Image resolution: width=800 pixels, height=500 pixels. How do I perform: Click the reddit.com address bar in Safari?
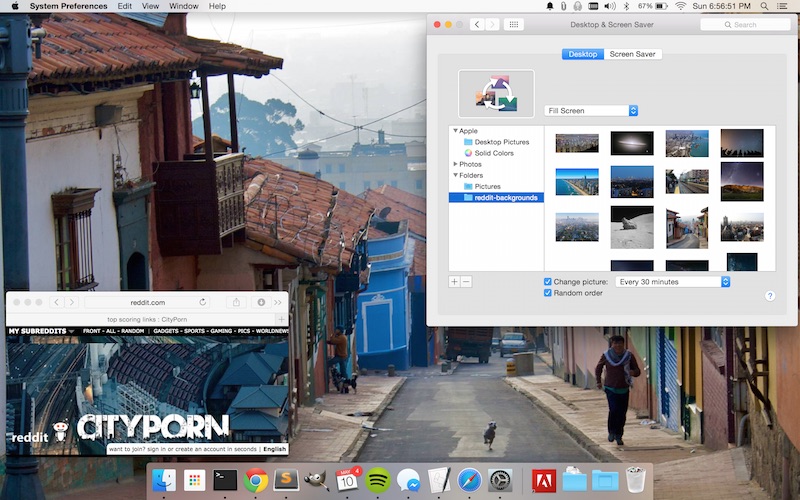(x=147, y=302)
